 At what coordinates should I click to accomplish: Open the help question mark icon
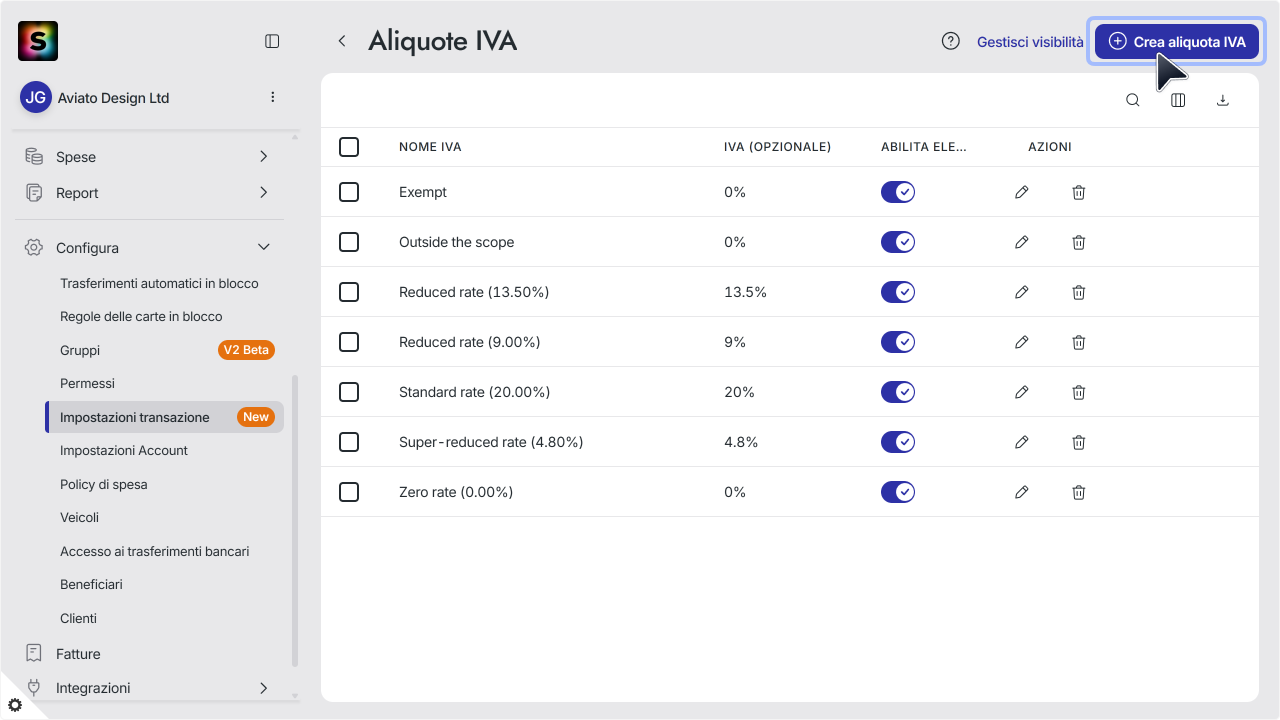(x=951, y=41)
